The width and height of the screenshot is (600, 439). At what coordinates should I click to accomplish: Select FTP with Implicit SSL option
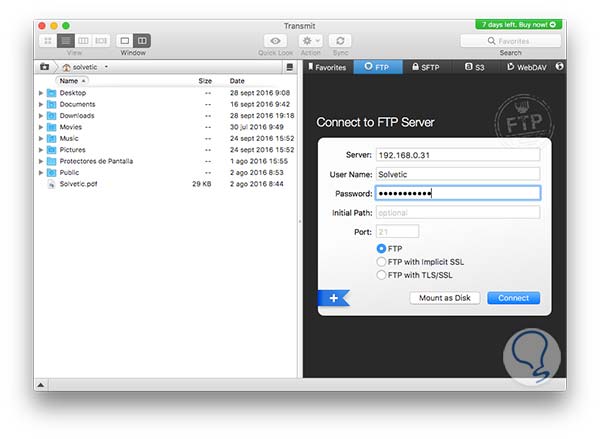pyautogui.click(x=381, y=262)
